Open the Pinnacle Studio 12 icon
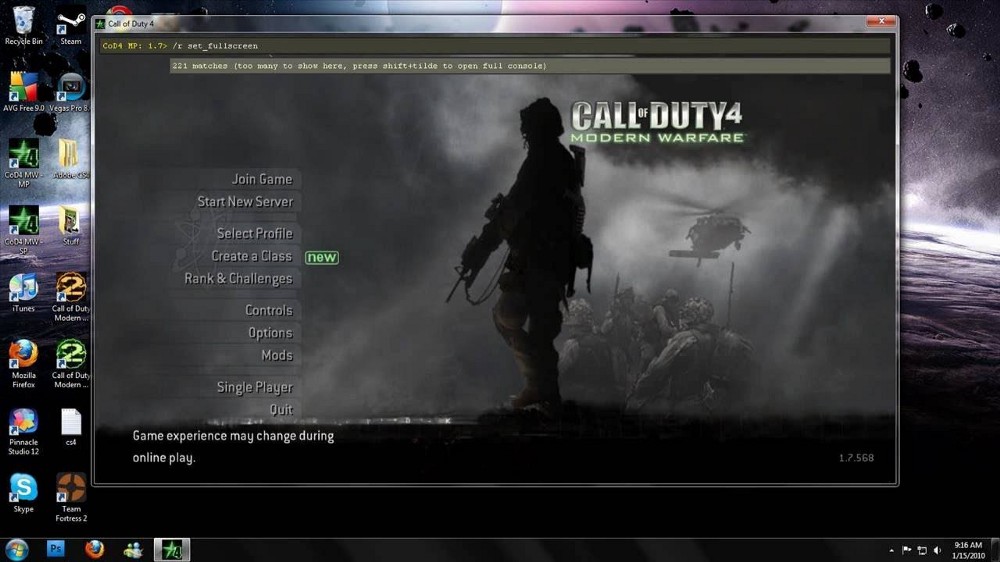This screenshot has height=562, width=1000. tap(24, 432)
